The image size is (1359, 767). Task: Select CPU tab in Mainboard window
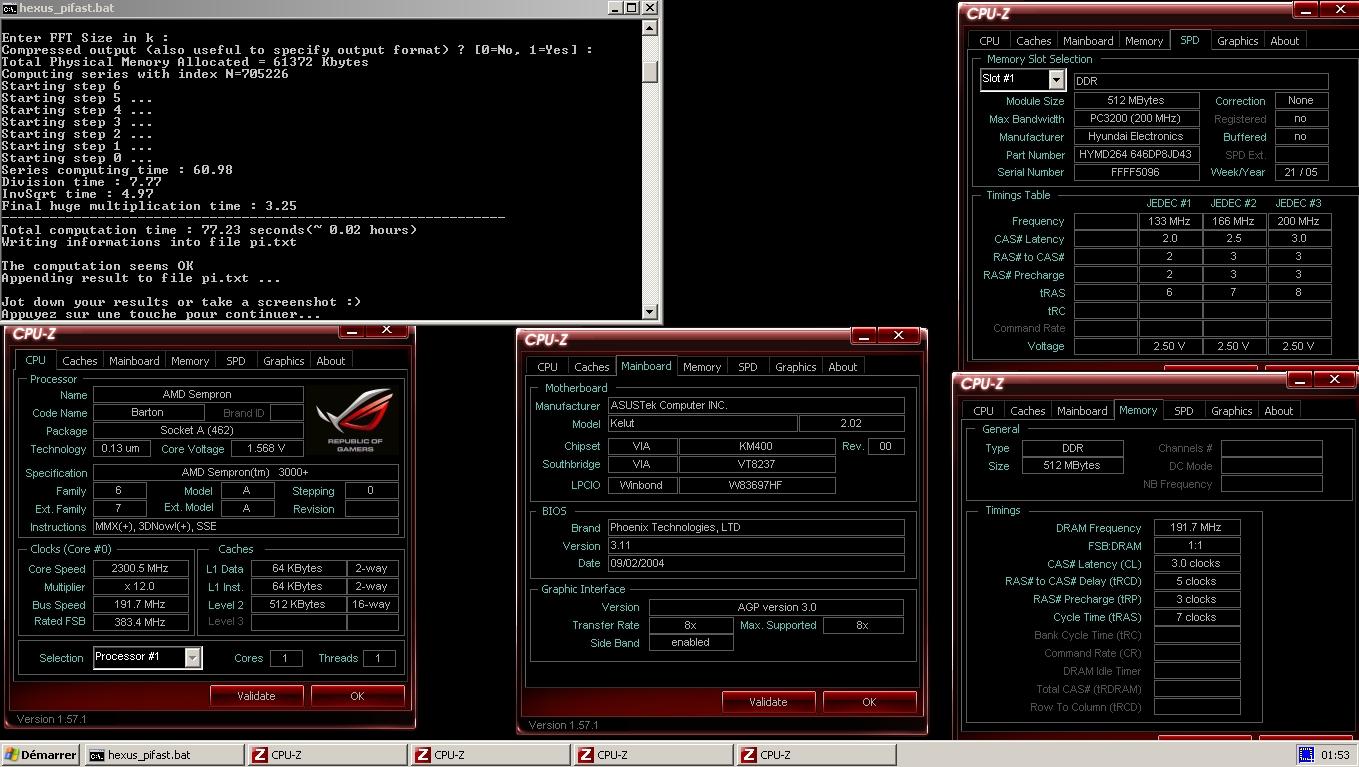pyautogui.click(x=547, y=367)
